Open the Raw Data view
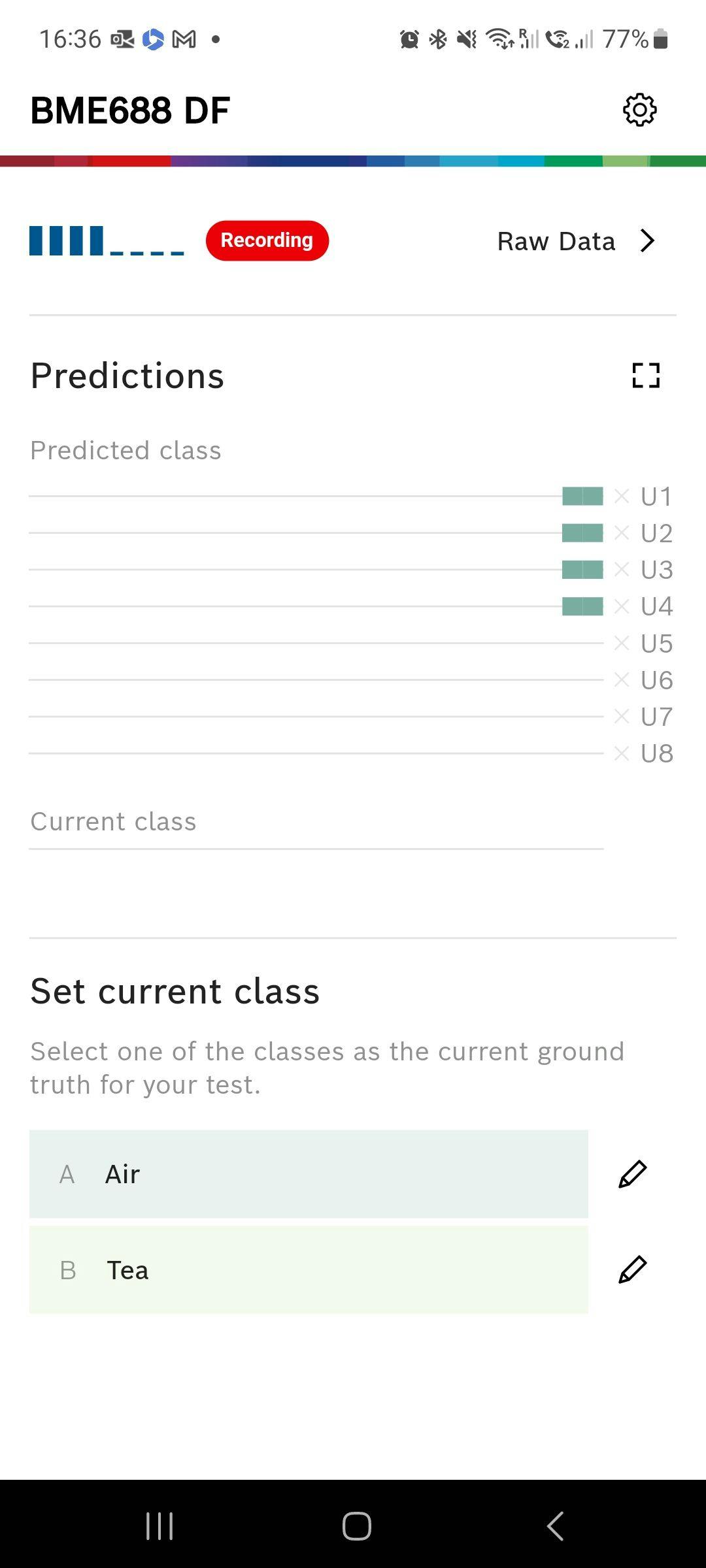 coord(556,241)
